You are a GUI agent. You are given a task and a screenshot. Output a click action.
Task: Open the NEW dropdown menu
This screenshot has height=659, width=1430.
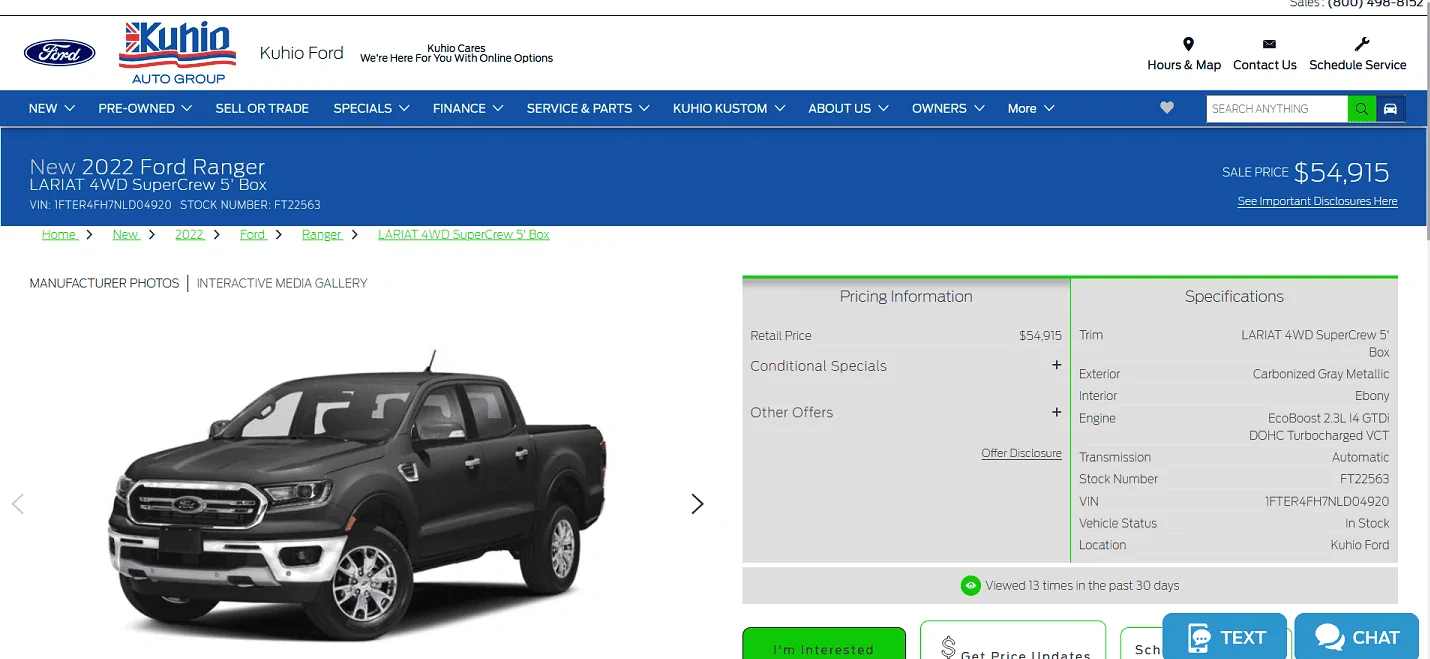point(52,108)
